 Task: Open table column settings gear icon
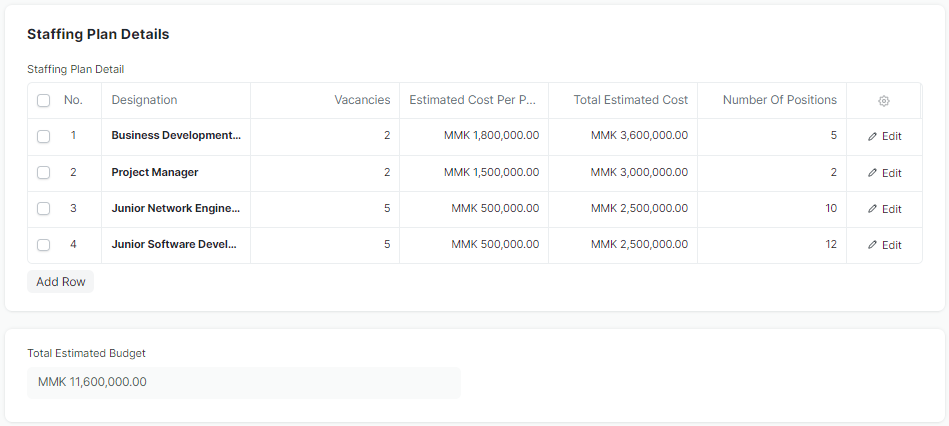(884, 101)
